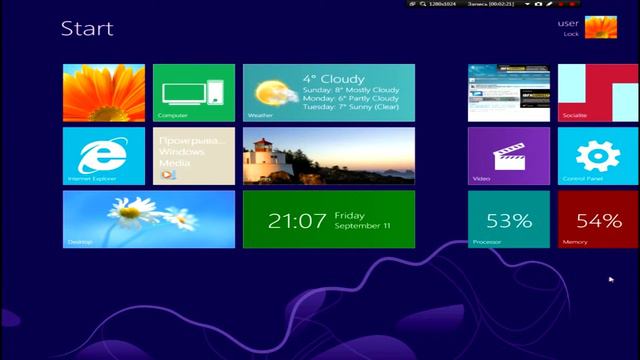640x360 pixels.
Task: Open the Video tile
Action: pyautogui.click(x=509, y=156)
